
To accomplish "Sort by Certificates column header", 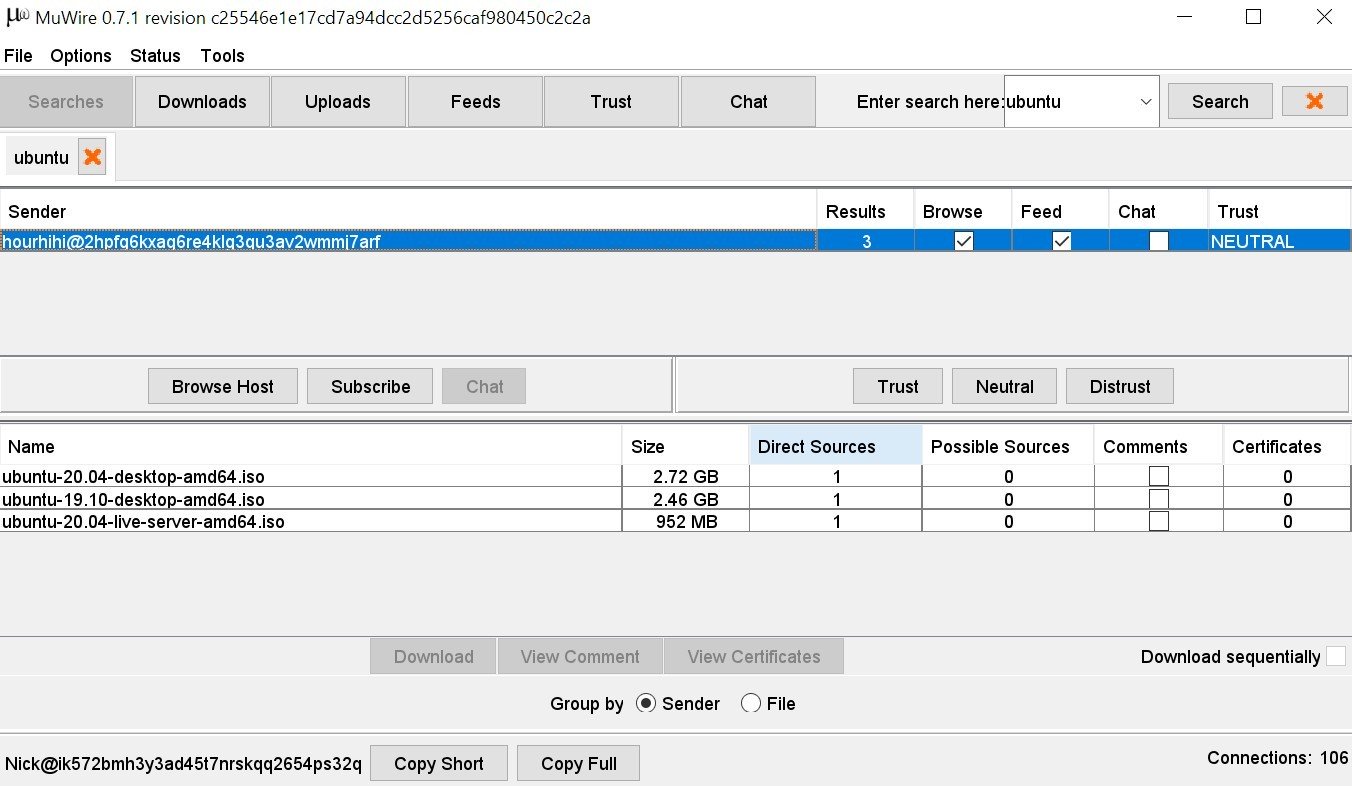I will (x=1287, y=446).
